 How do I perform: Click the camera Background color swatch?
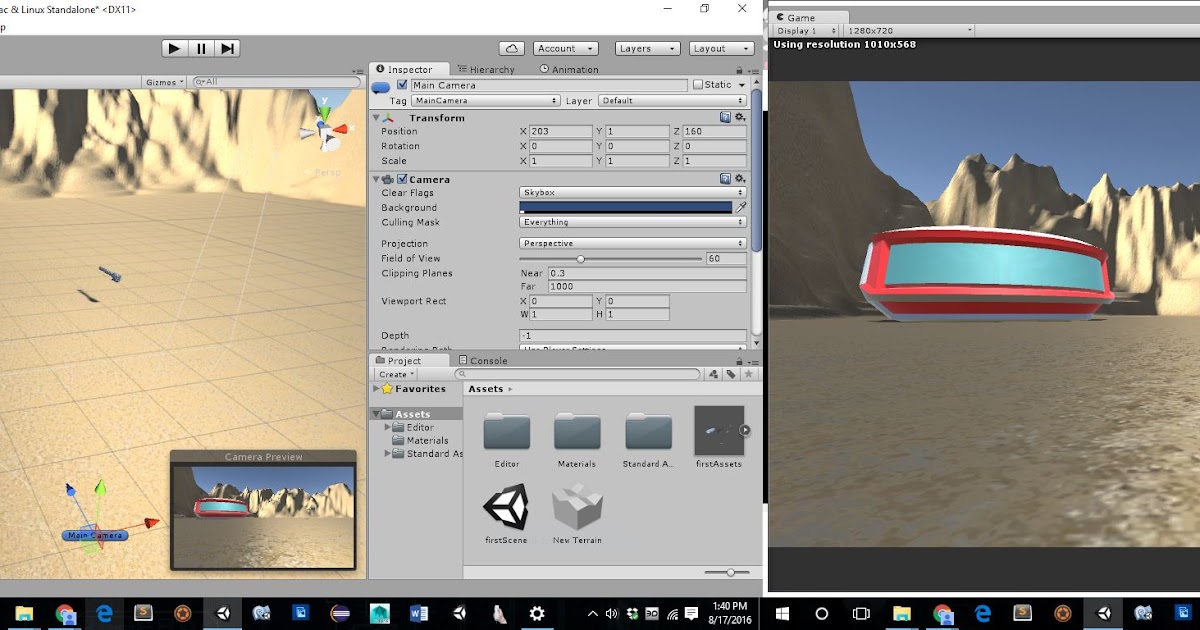pos(629,207)
